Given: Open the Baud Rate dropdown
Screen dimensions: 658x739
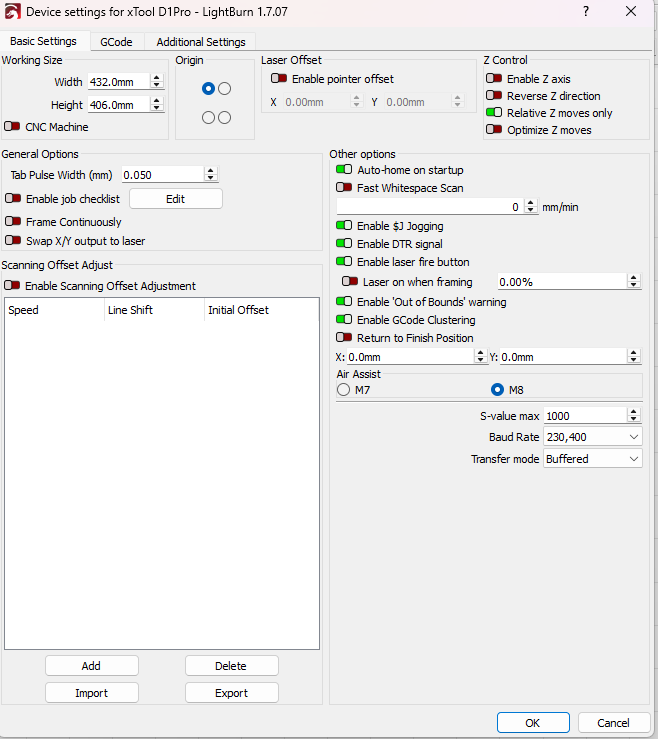Looking at the screenshot, I should pos(593,437).
